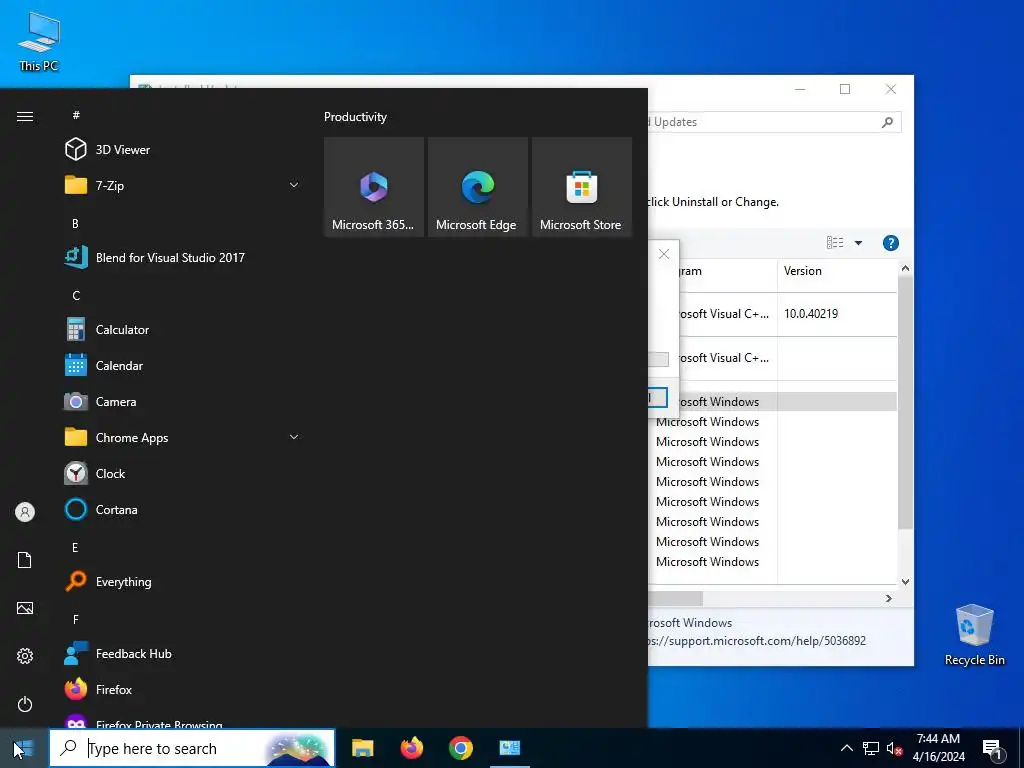1024x768 pixels.
Task: Jump to the # letter header
Action: click(76, 115)
